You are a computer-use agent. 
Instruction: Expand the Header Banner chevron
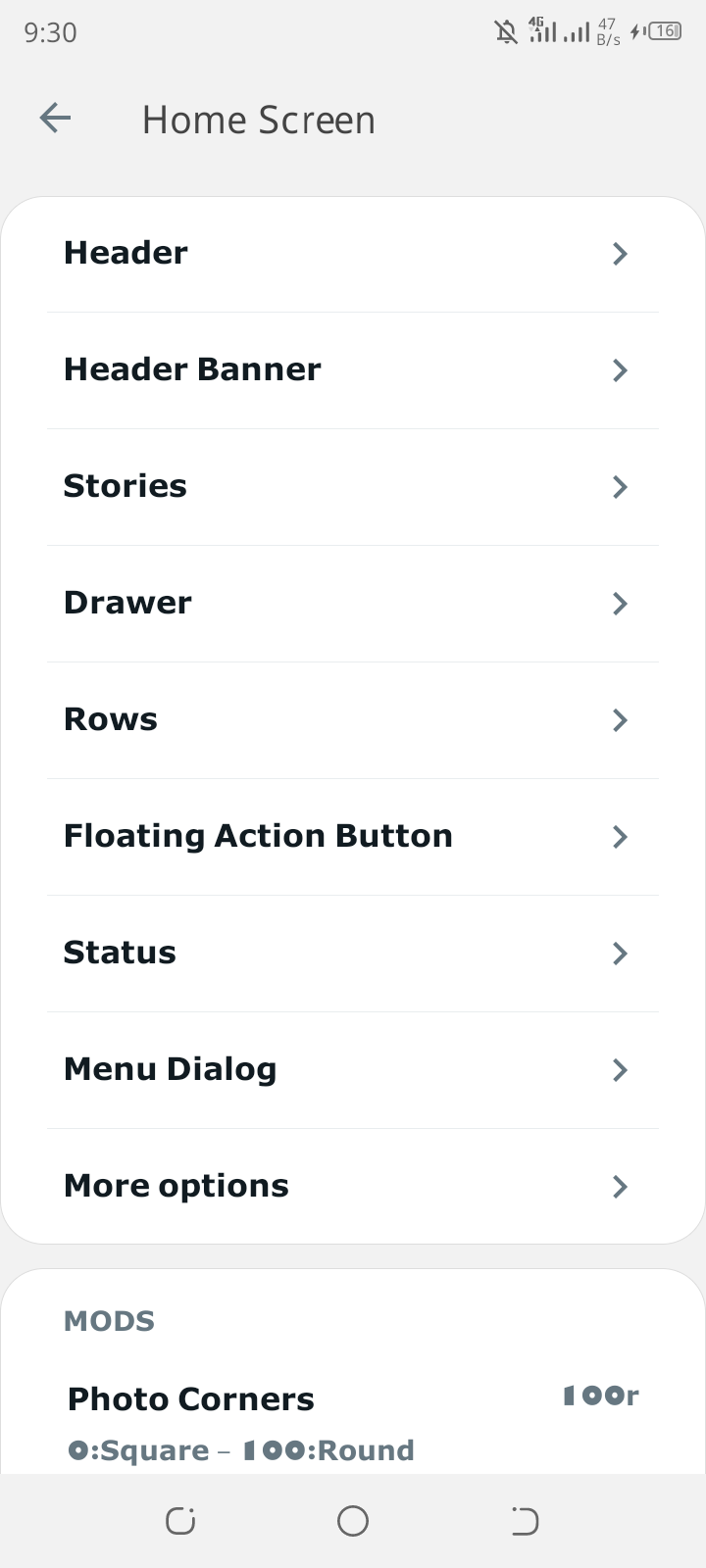[620, 370]
